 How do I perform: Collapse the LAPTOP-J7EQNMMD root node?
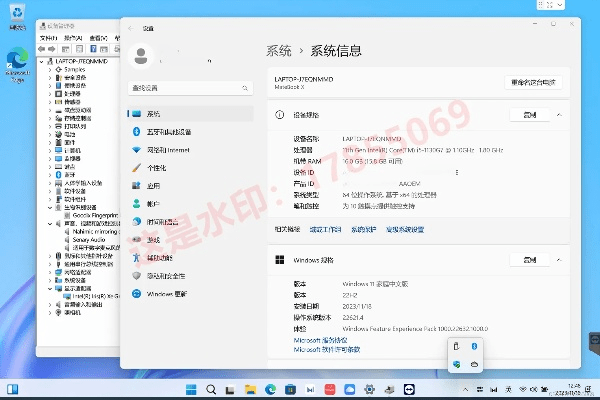pyautogui.click(x=42, y=61)
